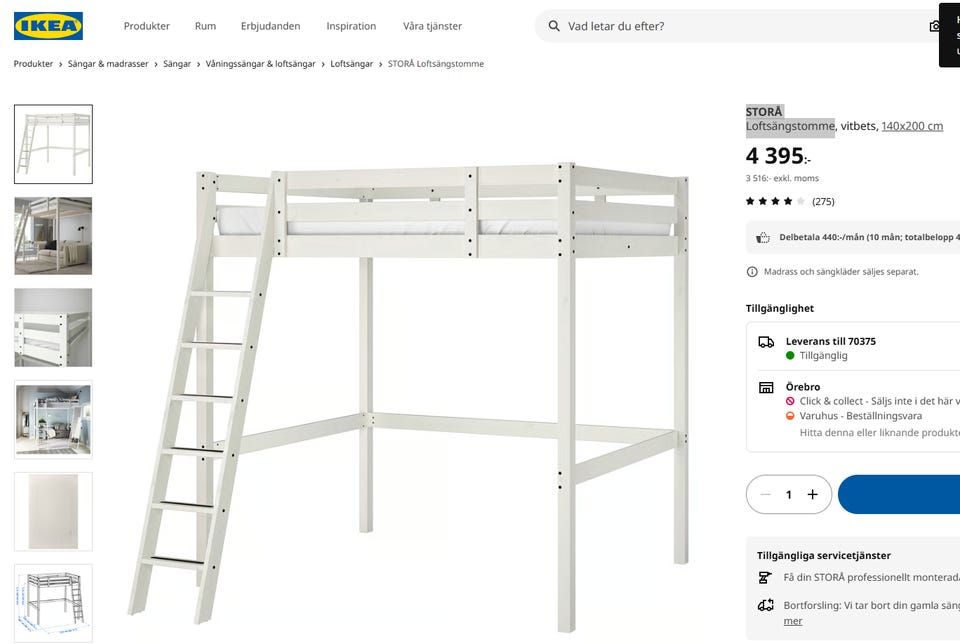Image resolution: width=960 pixels, height=644 pixels.
Task: Click the 140x200 cm size link
Action: click(x=912, y=126)
